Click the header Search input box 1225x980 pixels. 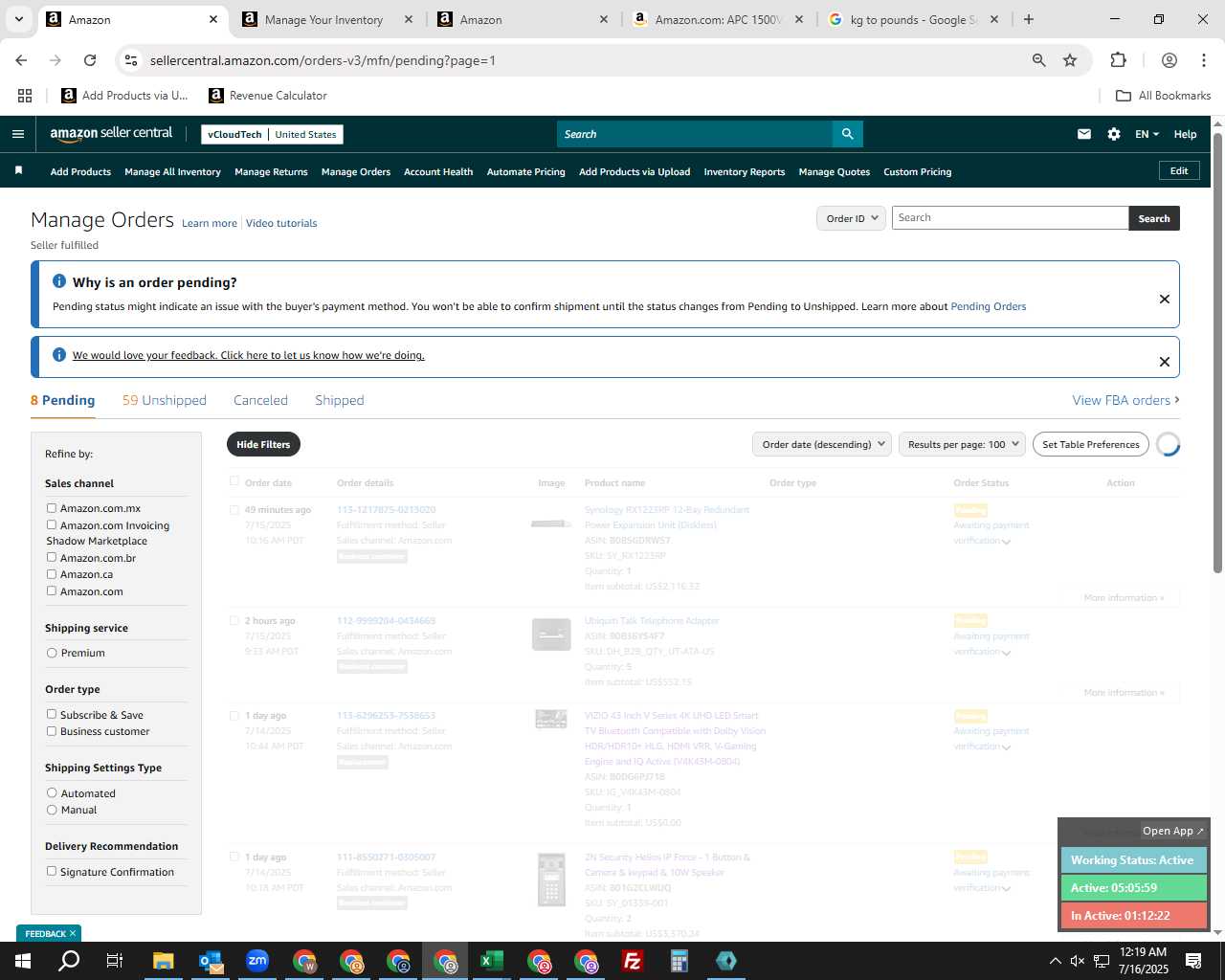click(695, 134)
